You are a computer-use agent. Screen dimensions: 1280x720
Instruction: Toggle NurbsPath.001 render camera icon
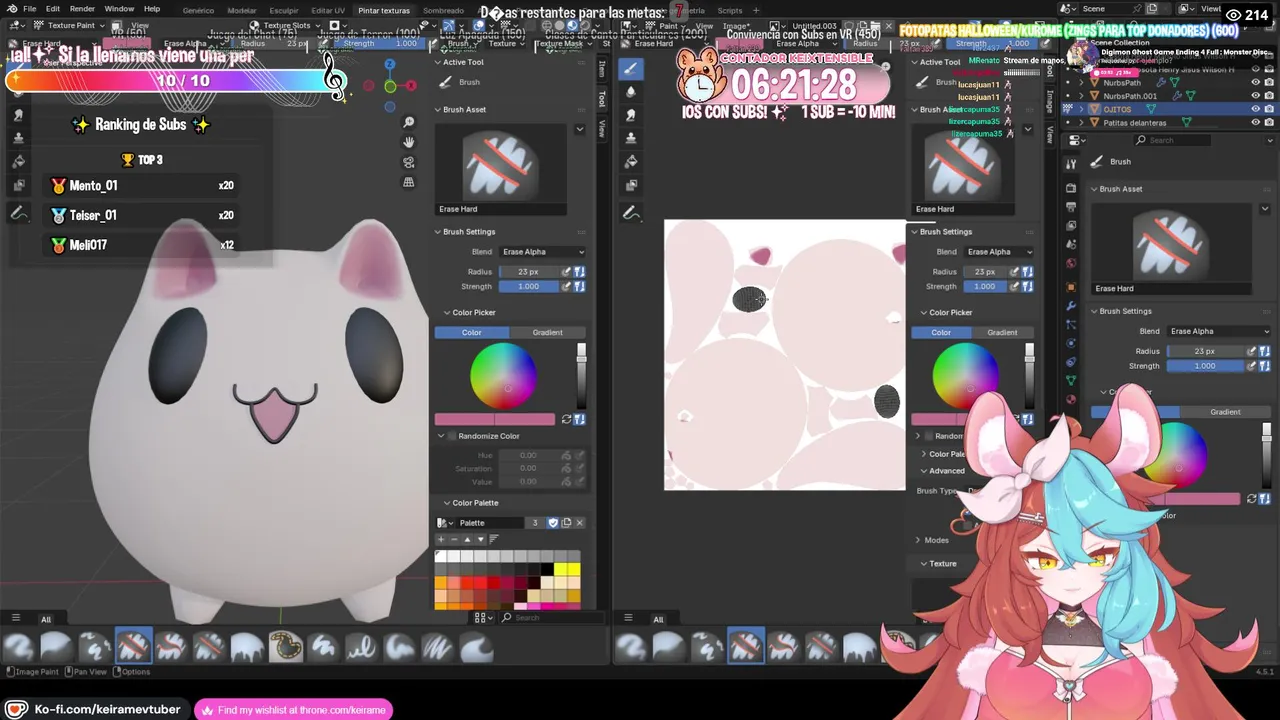tap(1269, 96)
